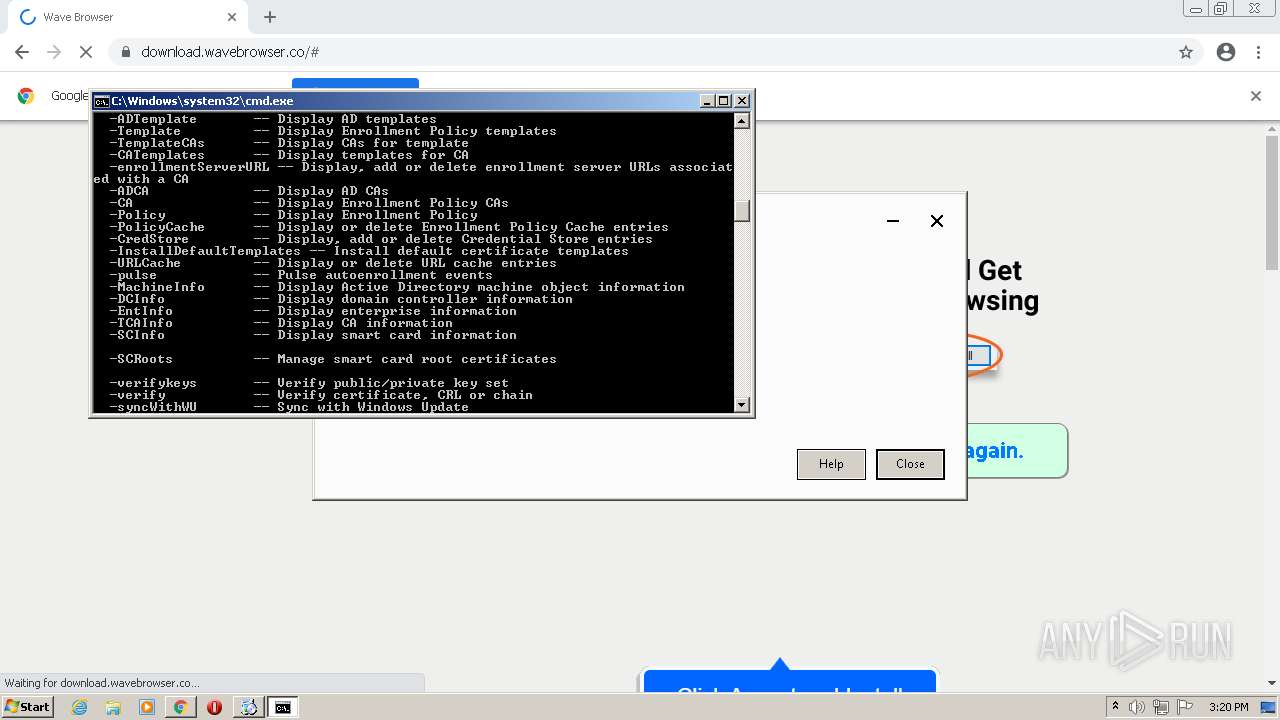Click the Chrome logo in infobar
This screenshot has height=720, width=1280.
click(x=26, y=96)
